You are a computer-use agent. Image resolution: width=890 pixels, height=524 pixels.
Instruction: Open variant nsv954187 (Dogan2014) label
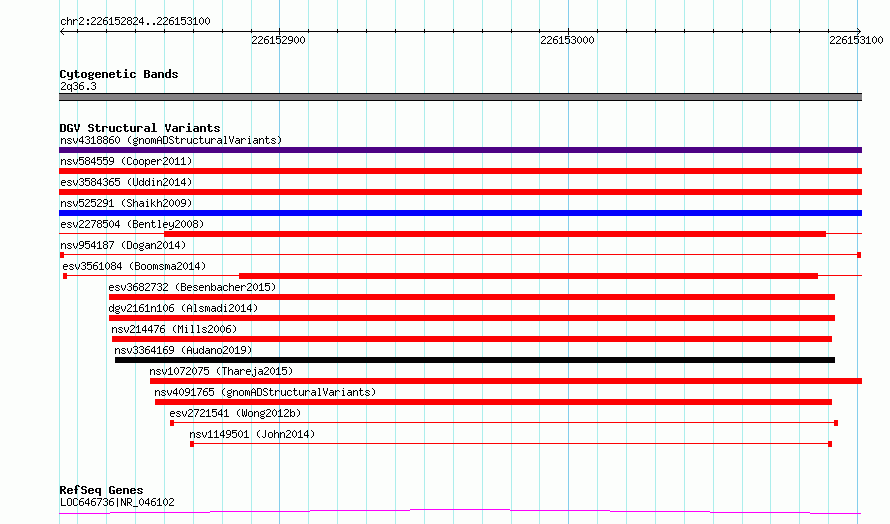[123, 245]
